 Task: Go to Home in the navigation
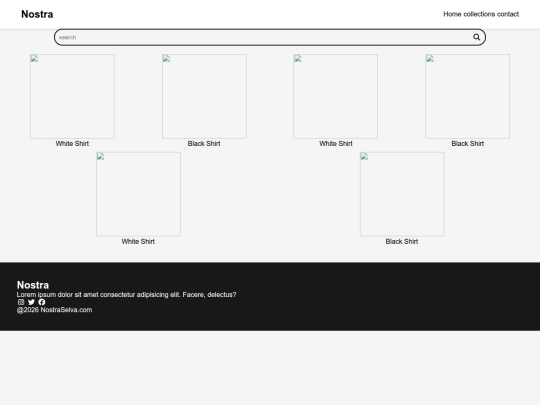click(452, 14)
